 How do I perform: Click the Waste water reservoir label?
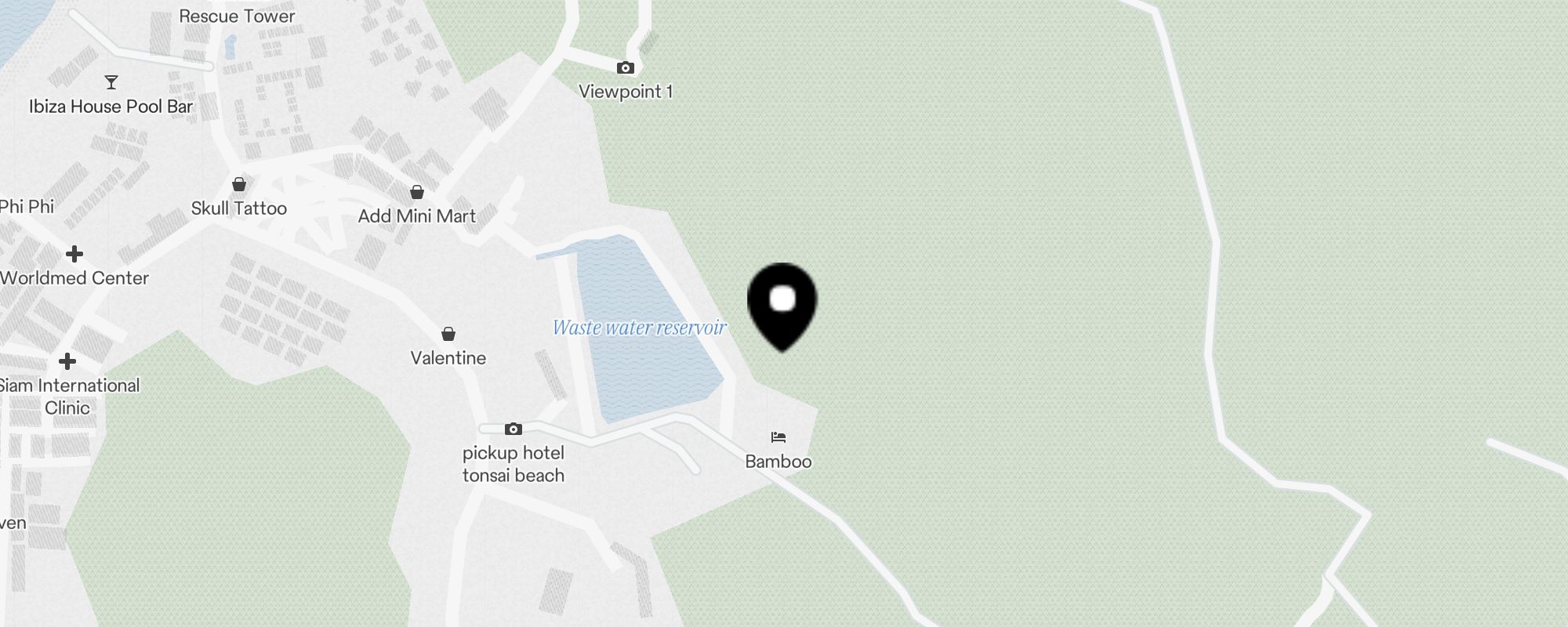[640, 328]
